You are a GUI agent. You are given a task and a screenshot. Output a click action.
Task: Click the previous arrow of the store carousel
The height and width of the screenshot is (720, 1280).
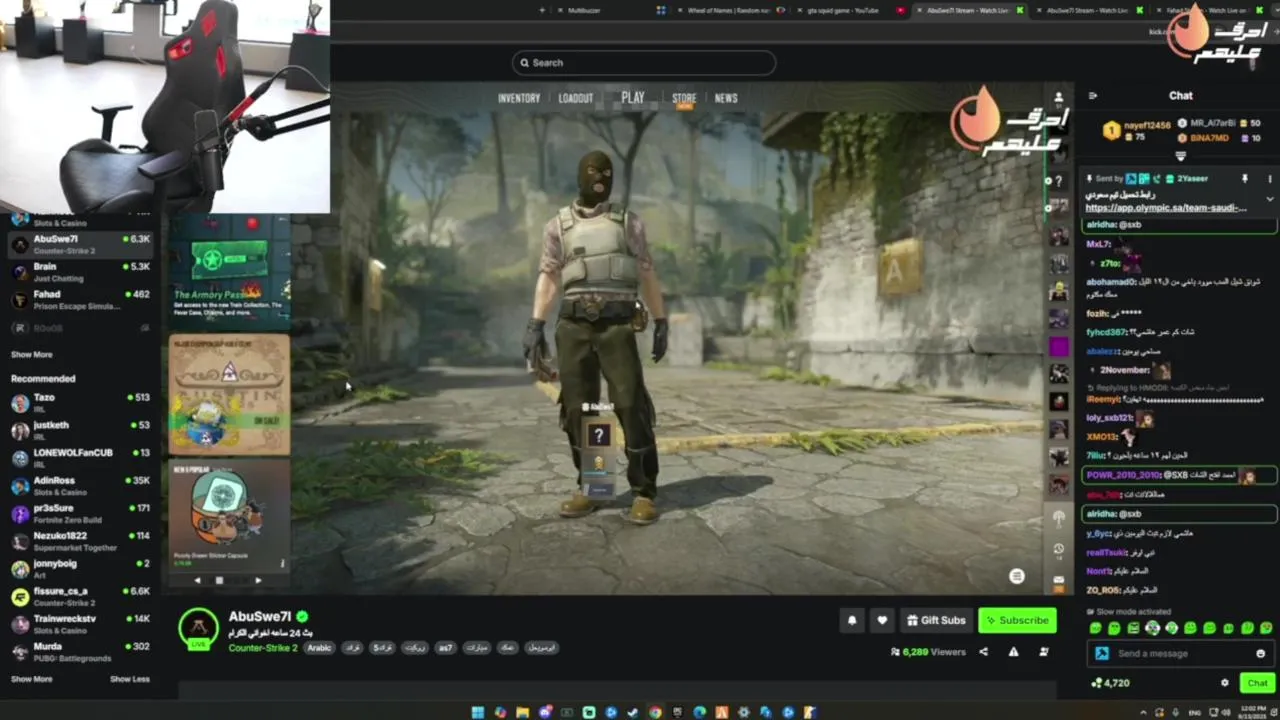coord(197,580)
